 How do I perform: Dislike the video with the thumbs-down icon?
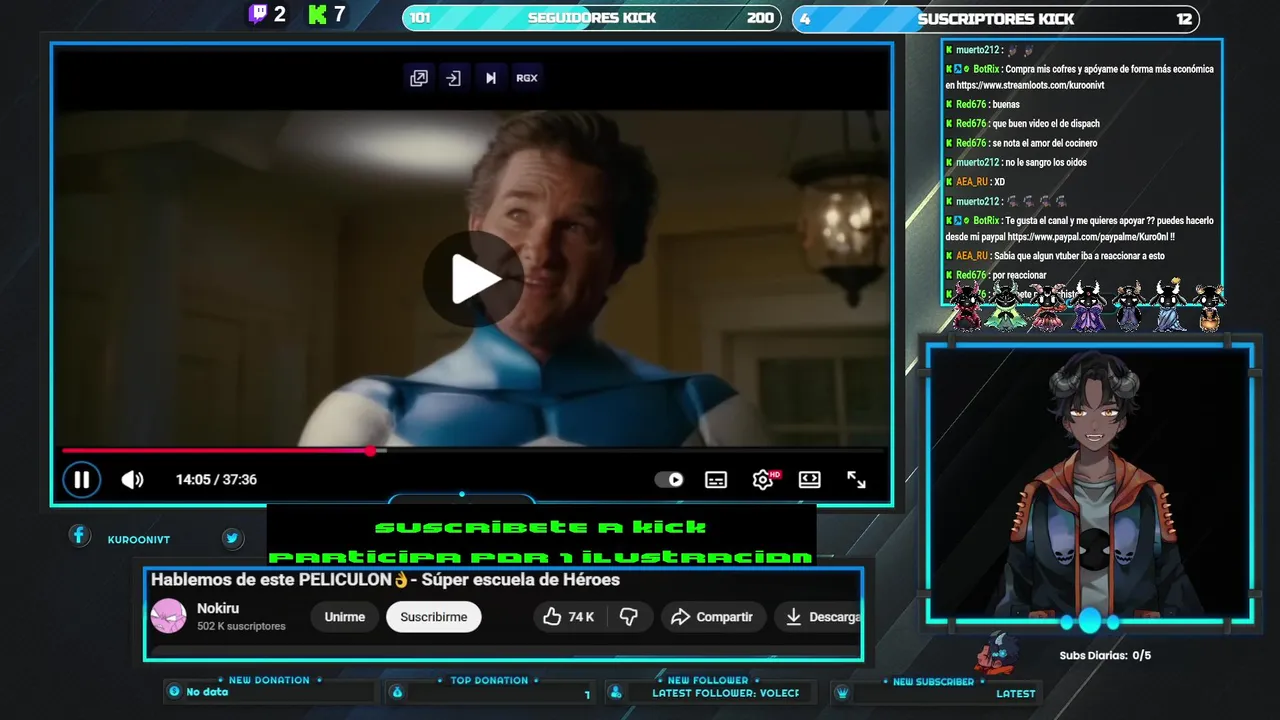click(629, 617)
